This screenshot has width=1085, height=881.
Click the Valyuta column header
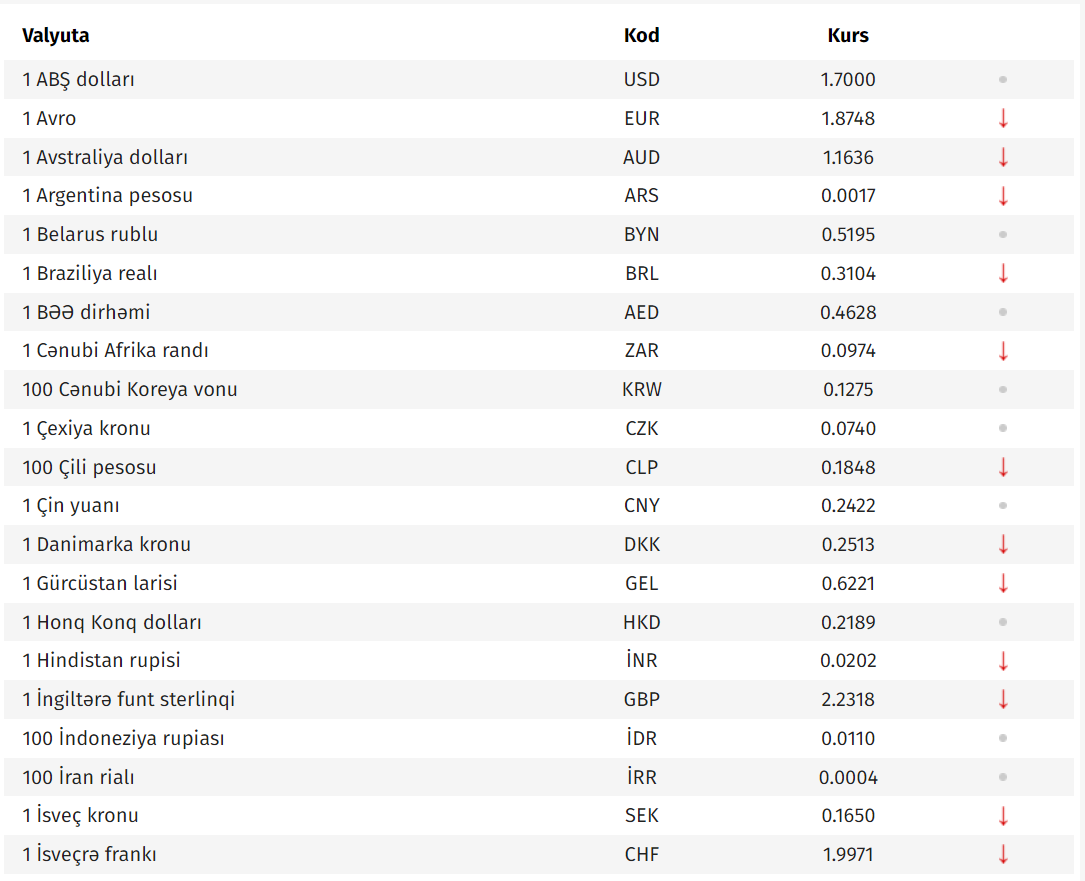click(55, 35)
